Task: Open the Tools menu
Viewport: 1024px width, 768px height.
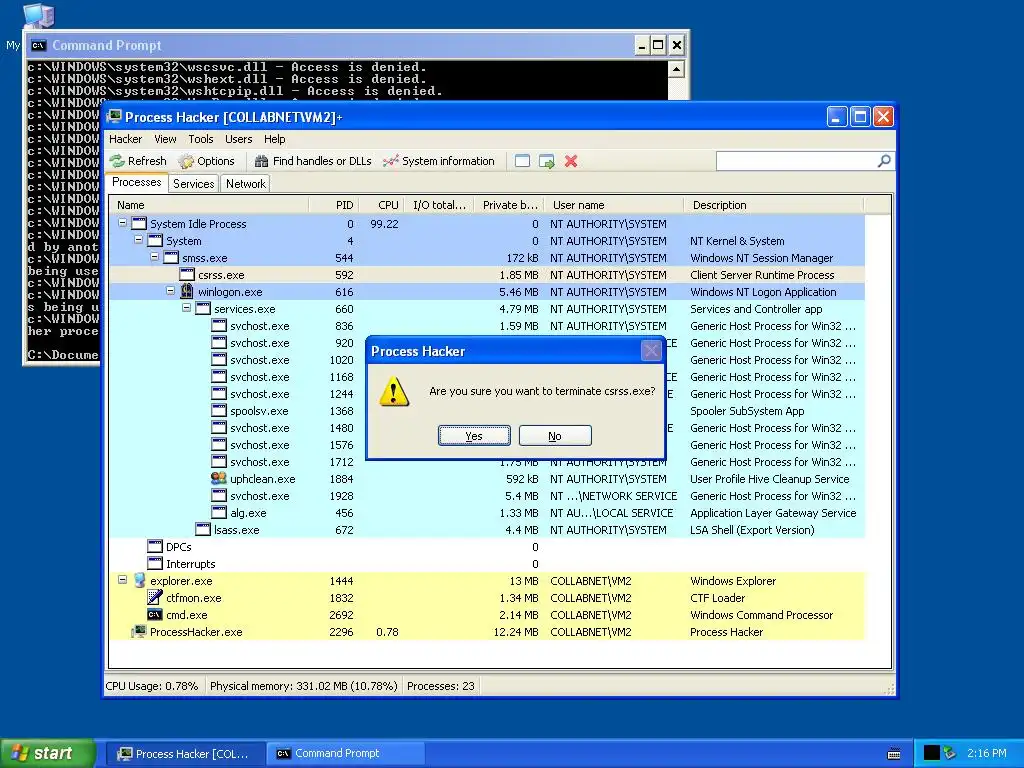Action: pos(200,139)
